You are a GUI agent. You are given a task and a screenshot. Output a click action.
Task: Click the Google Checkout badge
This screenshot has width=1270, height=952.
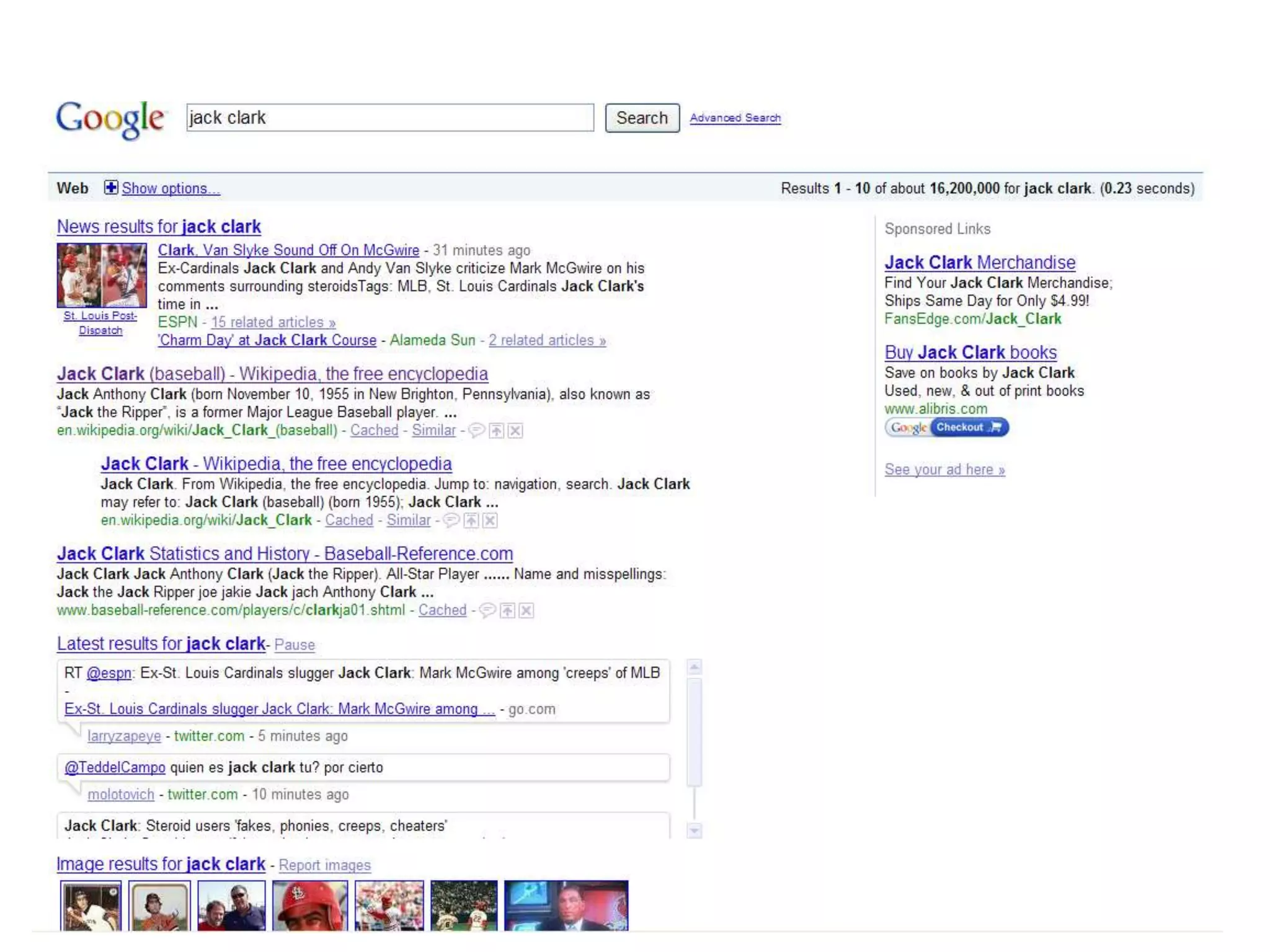946,427
